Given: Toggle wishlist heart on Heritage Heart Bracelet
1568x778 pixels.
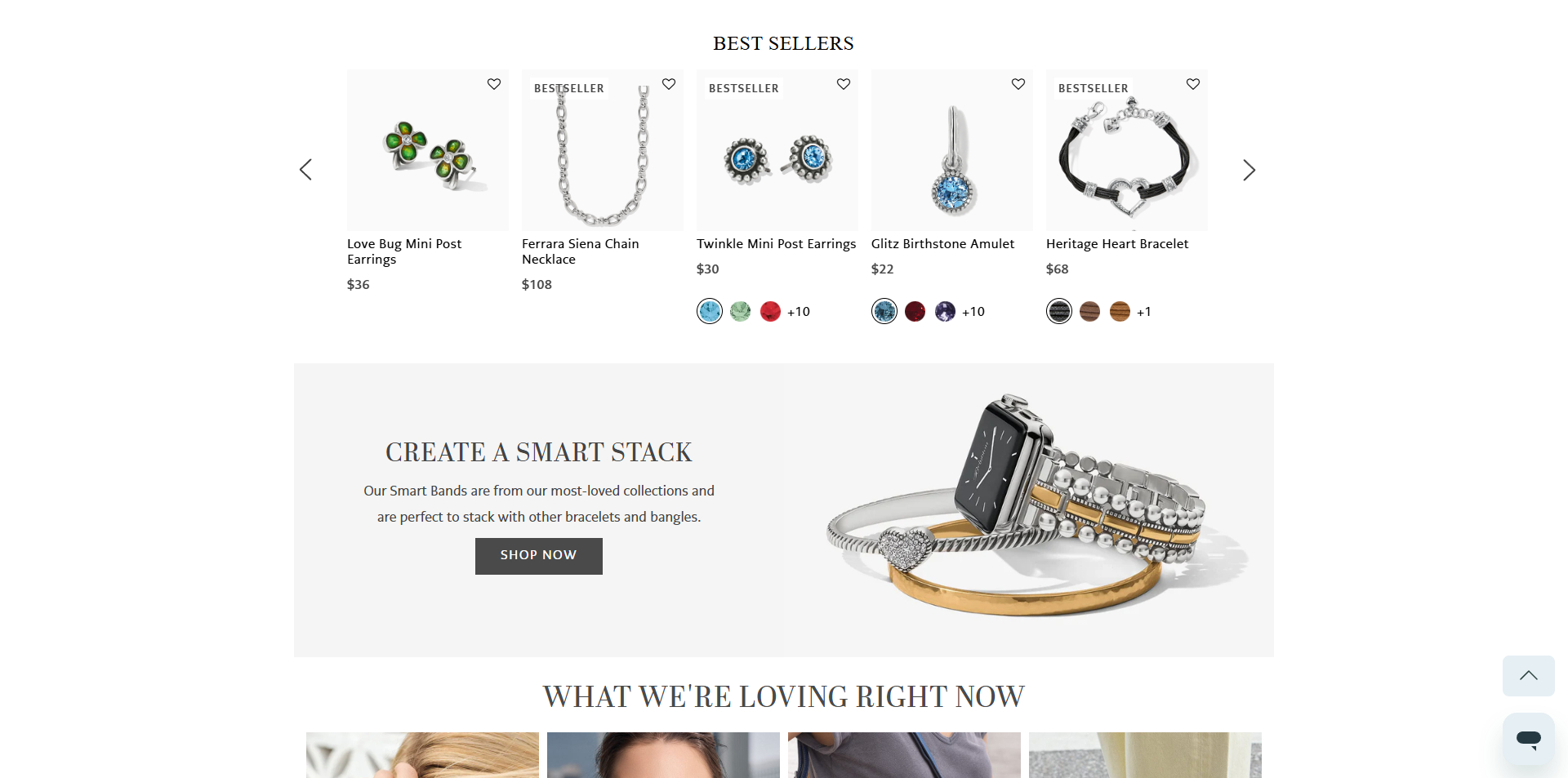Looking at the screenshot, I should [x=1193, y=84].
